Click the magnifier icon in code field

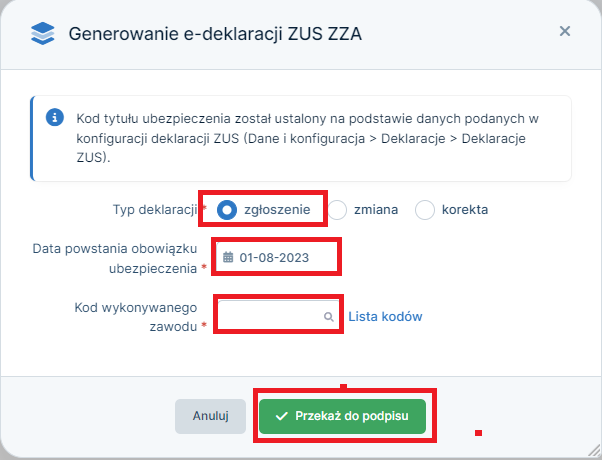[328, 317]
